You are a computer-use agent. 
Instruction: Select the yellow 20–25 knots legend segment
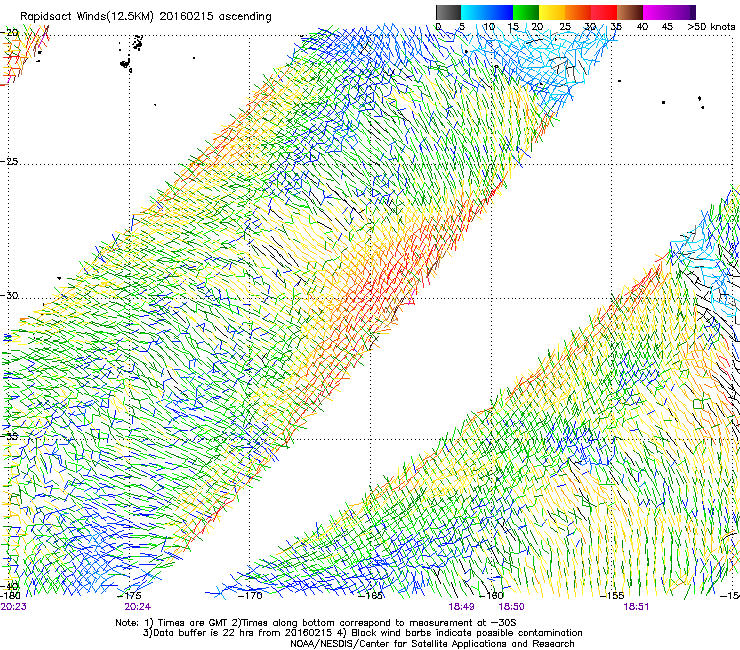tap(552, 12)
